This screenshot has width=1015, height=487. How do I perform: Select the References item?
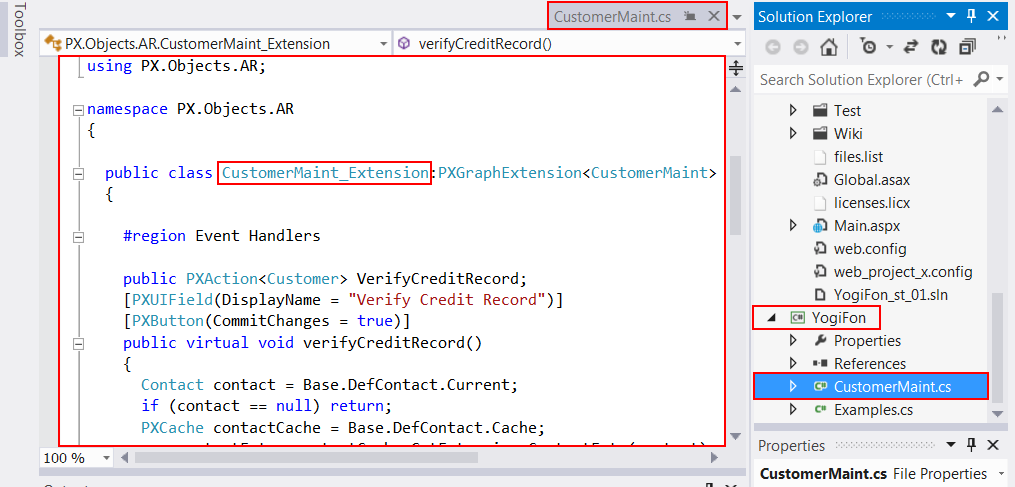(869, 364)
